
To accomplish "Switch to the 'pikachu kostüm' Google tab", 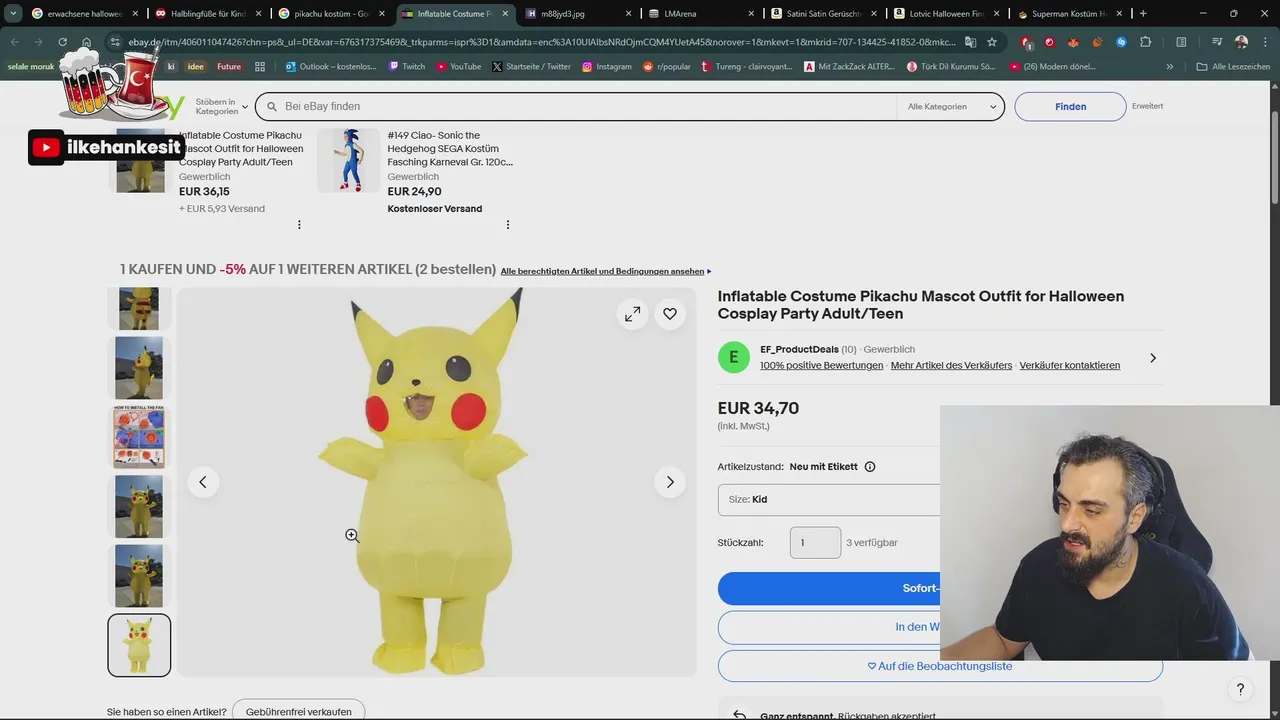I will [x=332, y=14].
